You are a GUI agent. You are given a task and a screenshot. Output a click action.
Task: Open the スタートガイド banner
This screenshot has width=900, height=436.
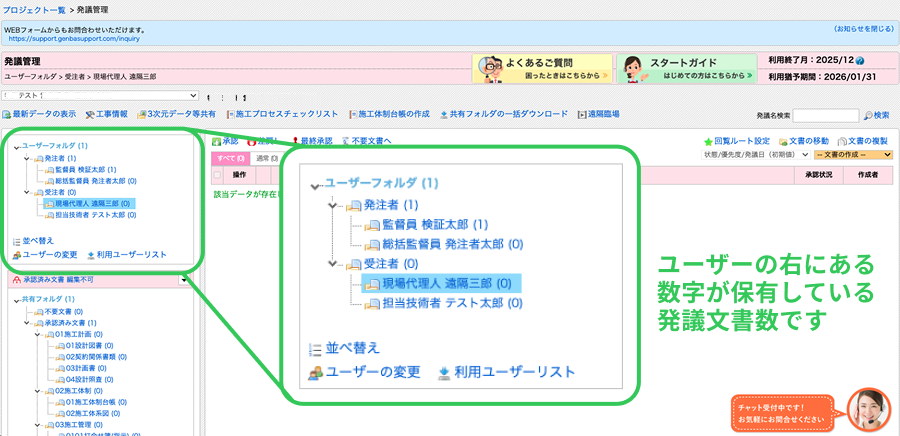(x=686, y=68)
